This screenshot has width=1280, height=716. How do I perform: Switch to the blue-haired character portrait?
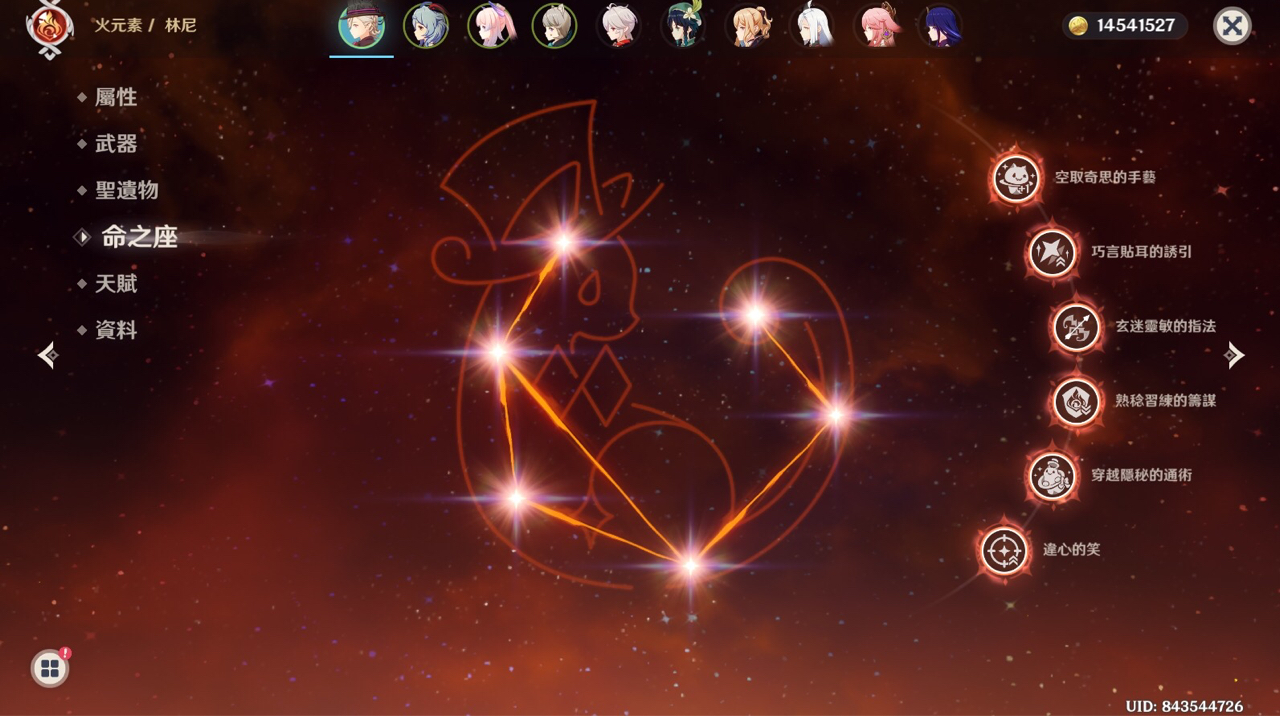coord(426,26)
